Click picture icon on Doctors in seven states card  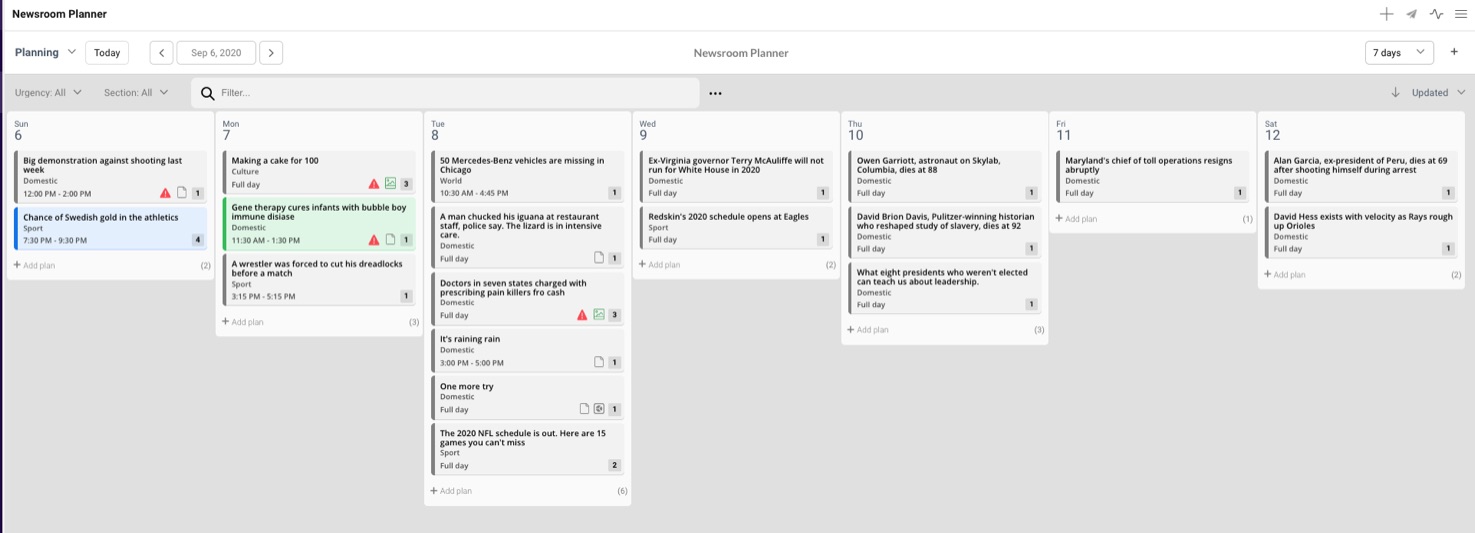[599, 315]
